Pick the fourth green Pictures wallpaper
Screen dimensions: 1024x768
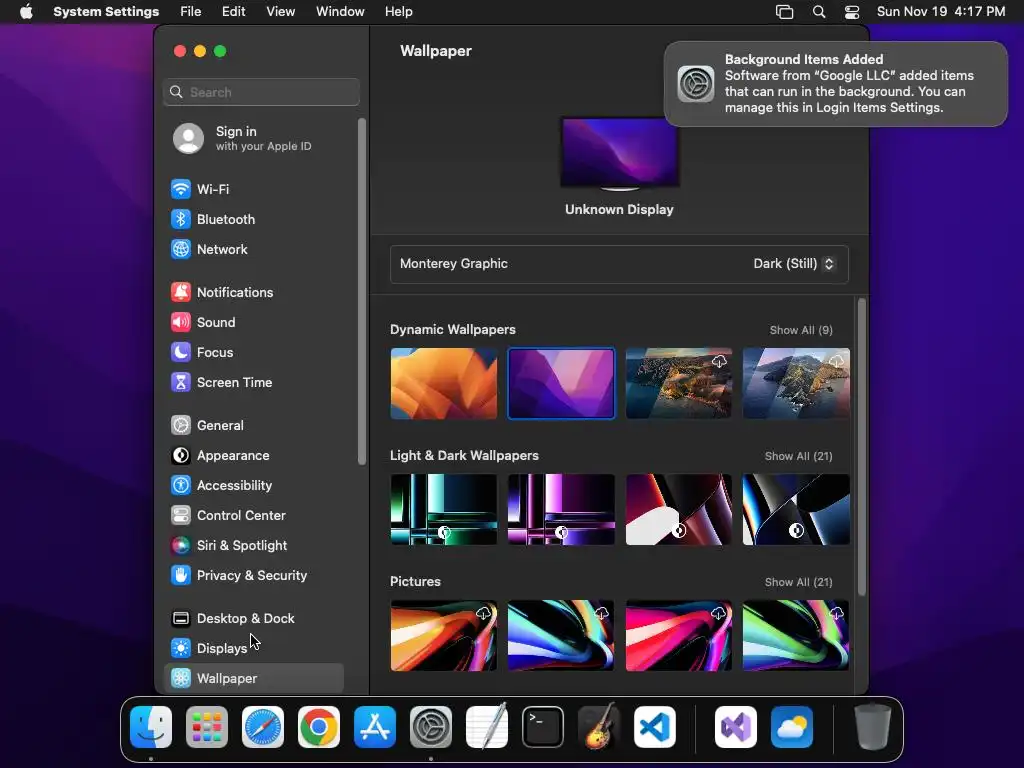coord(796,636)
